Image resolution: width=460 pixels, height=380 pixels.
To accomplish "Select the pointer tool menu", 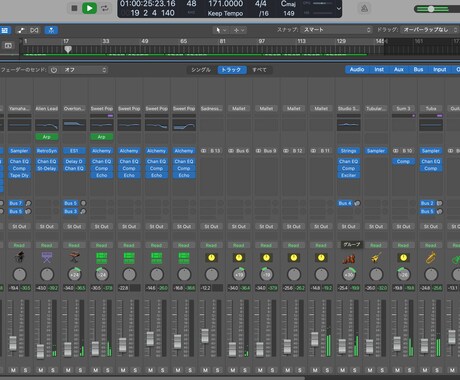I will (x=220, y=30).
